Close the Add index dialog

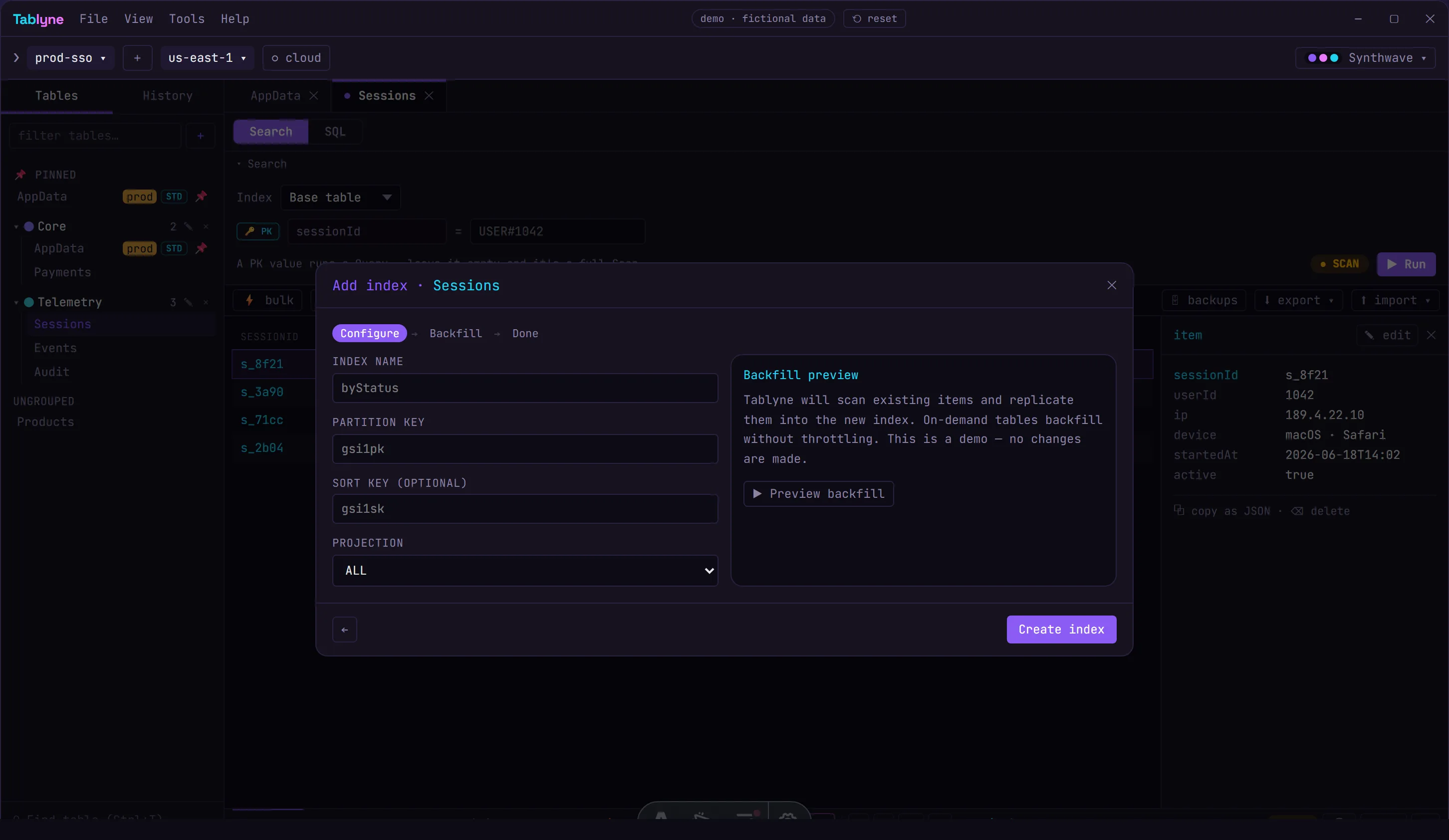(x=1112, y=285)
